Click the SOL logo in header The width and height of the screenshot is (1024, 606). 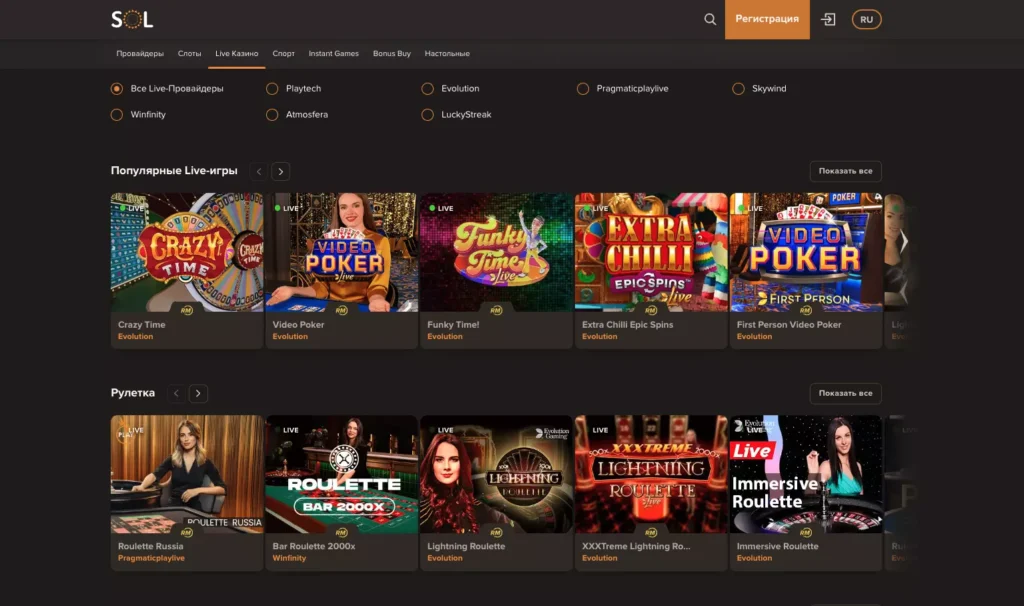click(x=132, y=19)
